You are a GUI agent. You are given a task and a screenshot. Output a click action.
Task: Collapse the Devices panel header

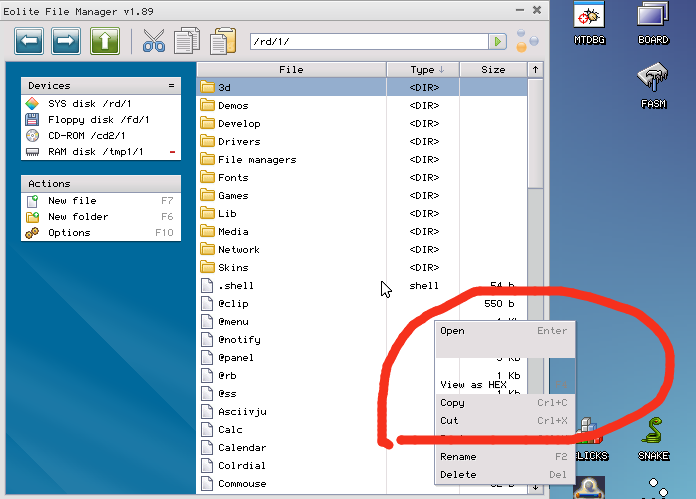tap(171, 86)
